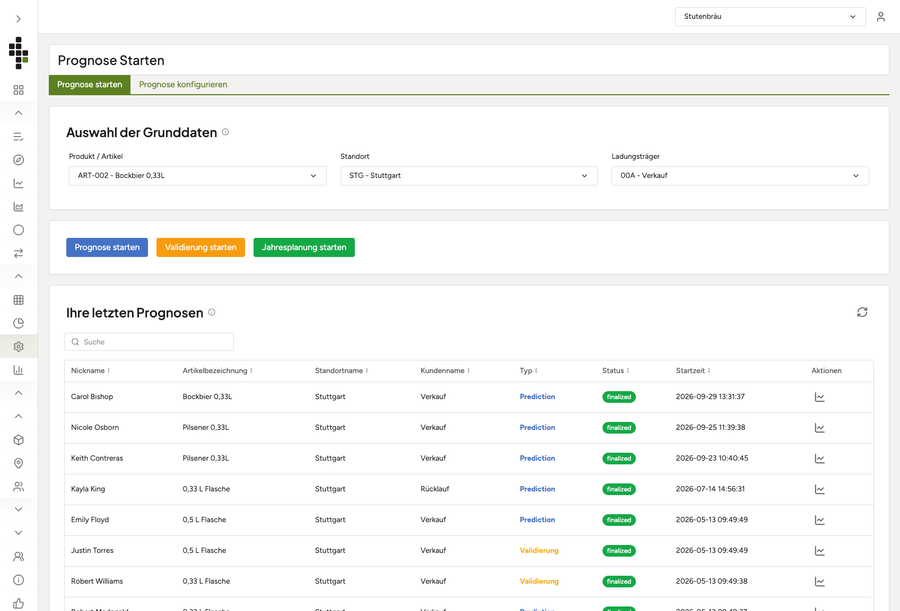Click the orange Validierung starten button
The image size is (900, 611).
tap(200, 248)
